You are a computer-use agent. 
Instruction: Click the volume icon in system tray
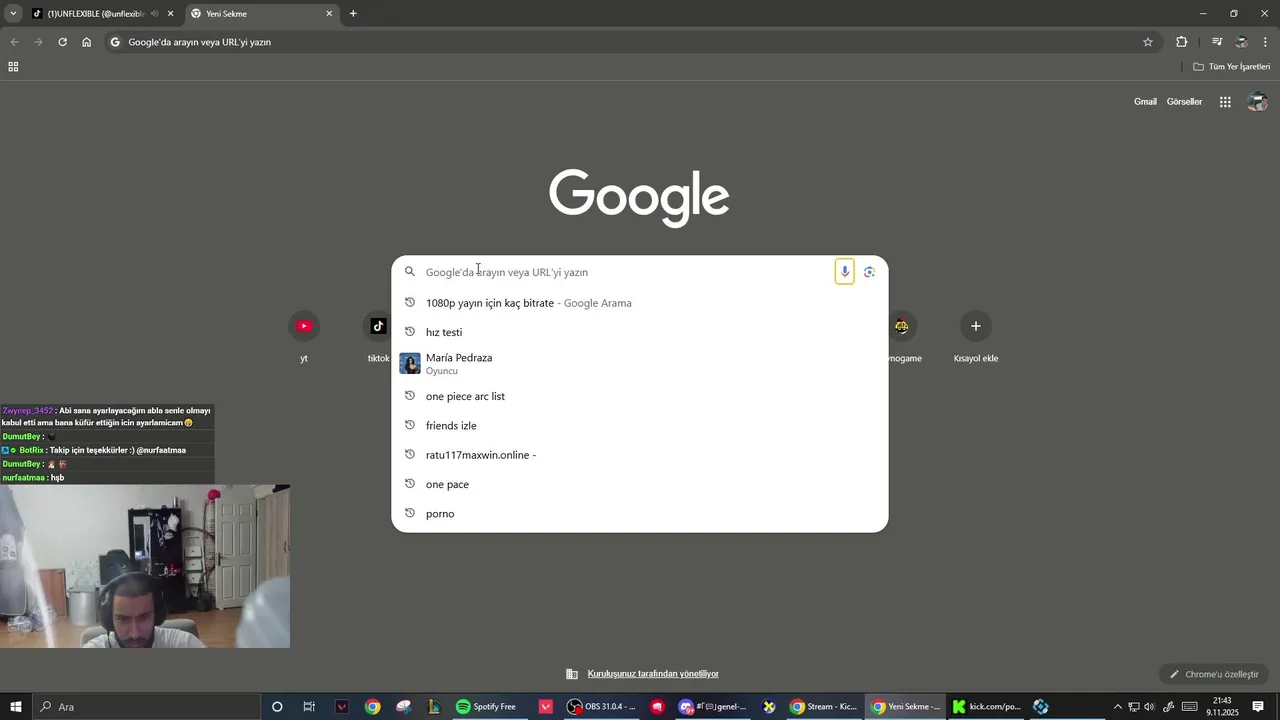(x=1149, y=707)
